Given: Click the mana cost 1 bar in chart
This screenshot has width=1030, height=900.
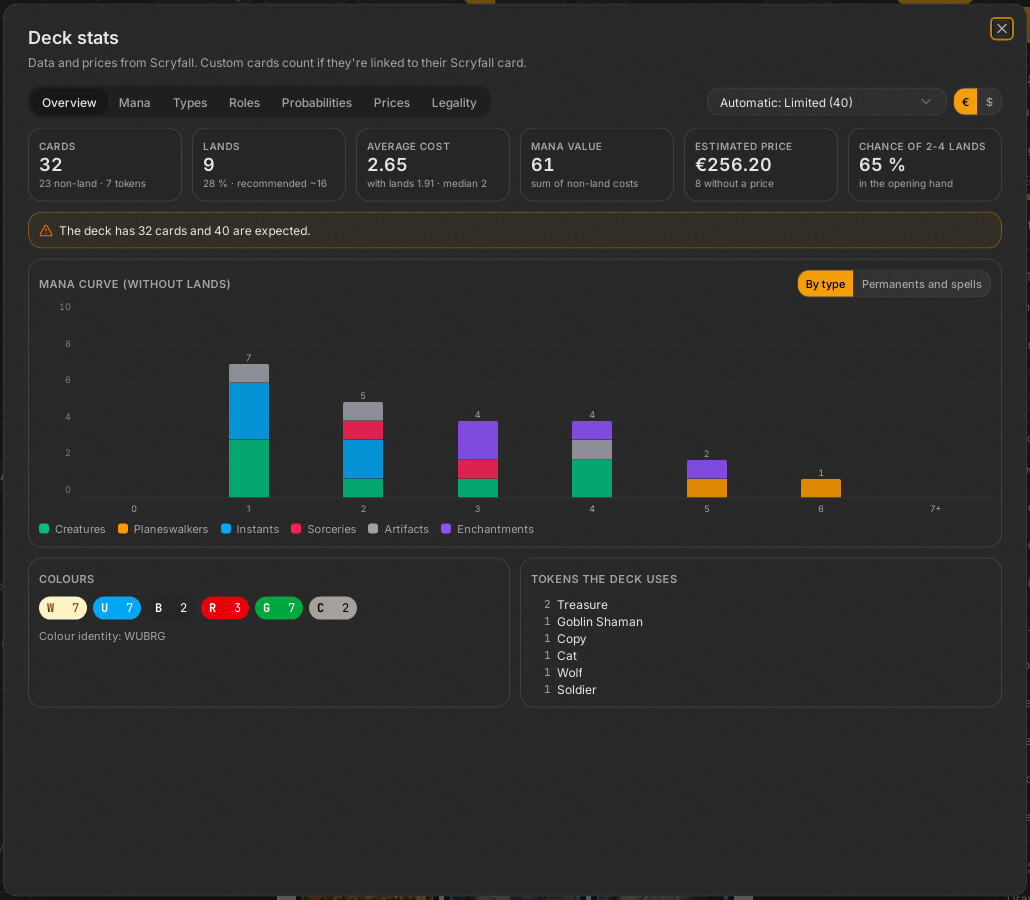Looking at the screenshot, I should pos(249,430).
